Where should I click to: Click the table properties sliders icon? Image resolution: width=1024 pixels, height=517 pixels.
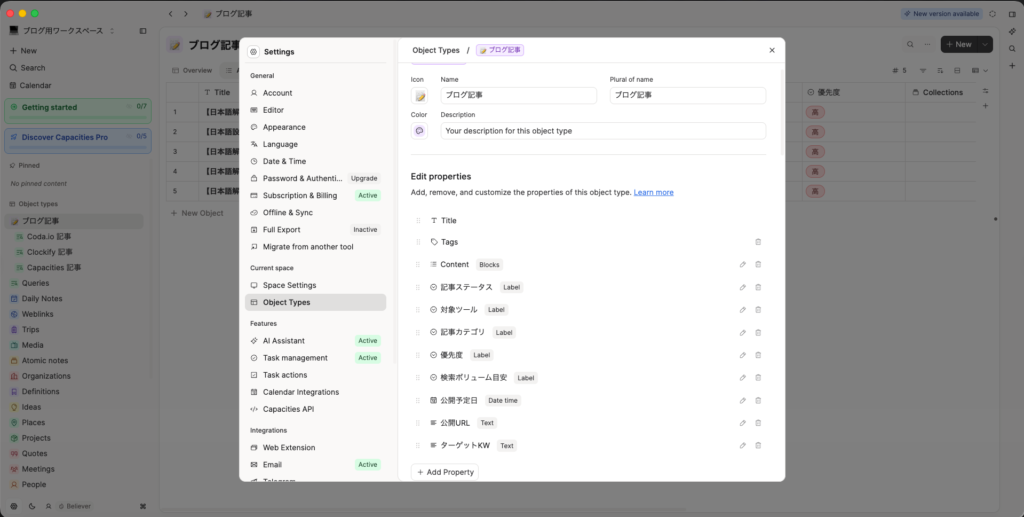click(x=985, y=91)
